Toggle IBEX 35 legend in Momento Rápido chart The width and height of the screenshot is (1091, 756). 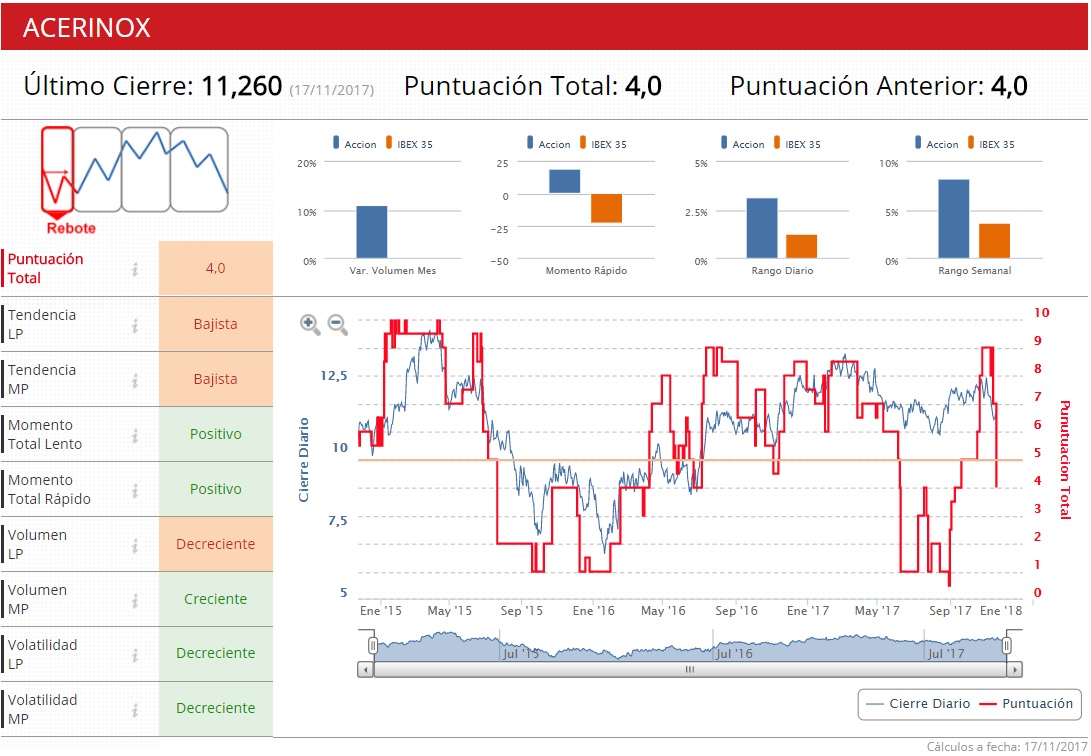click(x=603, y=144)
